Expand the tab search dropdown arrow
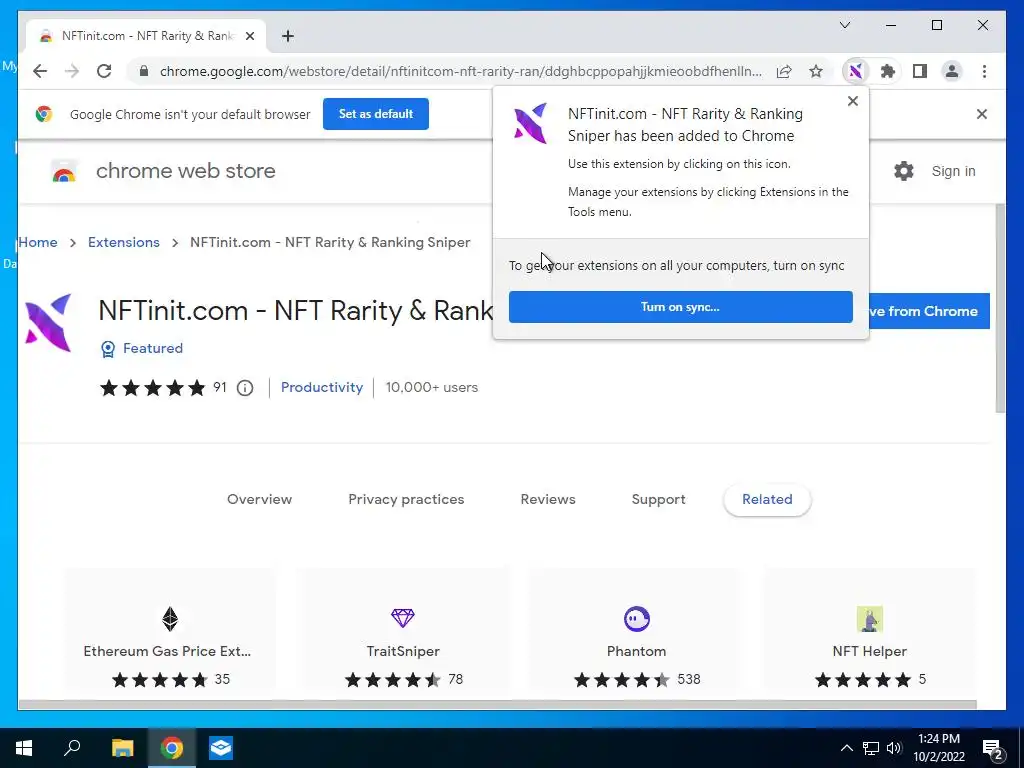The height and width of the screenshot is (768, 1024). tap(844, 25)
